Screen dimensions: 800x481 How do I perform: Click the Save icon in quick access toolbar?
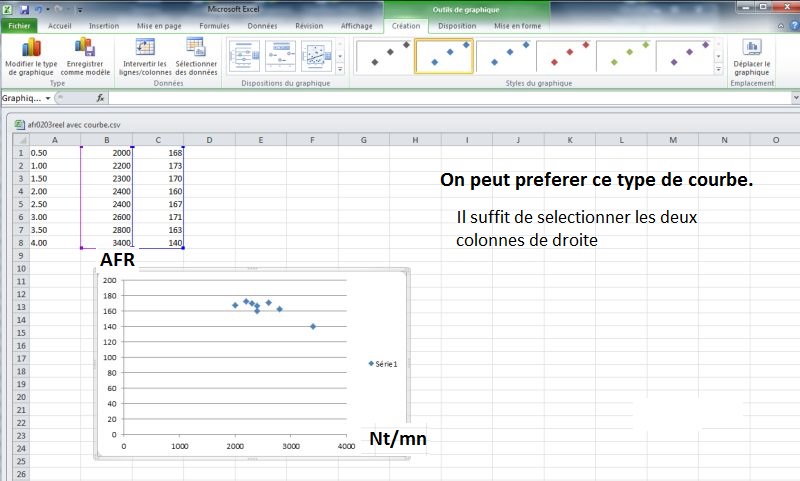tap(24, 9)
